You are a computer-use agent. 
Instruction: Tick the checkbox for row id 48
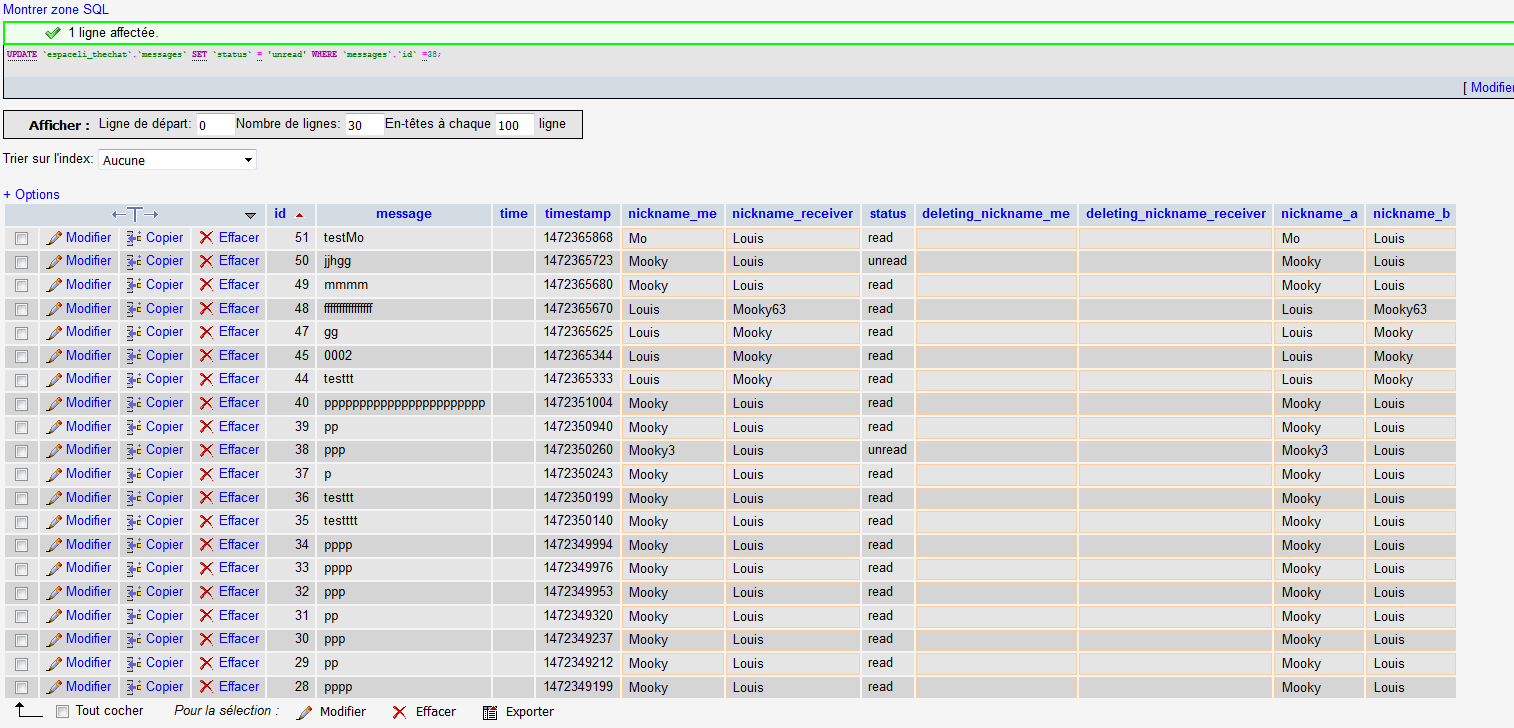pyautogui.click(x=21, y=309)
